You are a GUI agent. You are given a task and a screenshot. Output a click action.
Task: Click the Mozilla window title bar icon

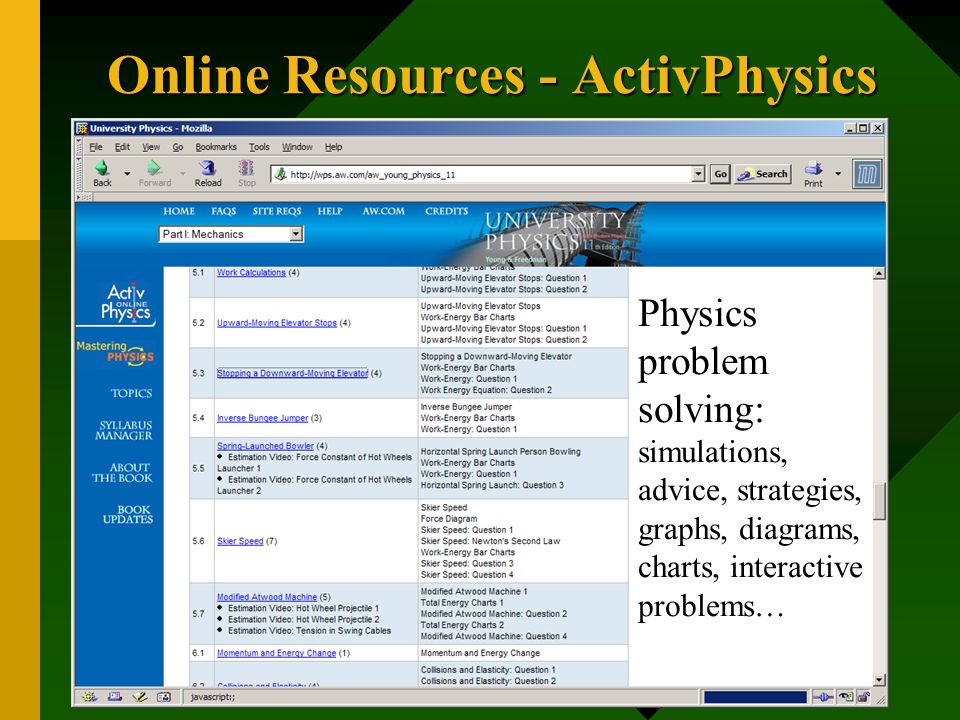coord(81,128)
